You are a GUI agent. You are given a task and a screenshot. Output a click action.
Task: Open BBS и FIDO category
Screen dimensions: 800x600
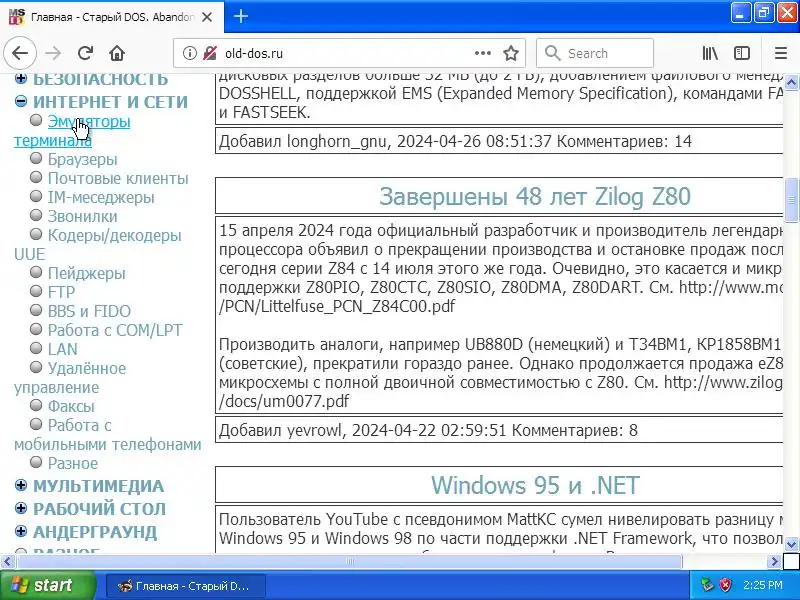pos(89,311)
